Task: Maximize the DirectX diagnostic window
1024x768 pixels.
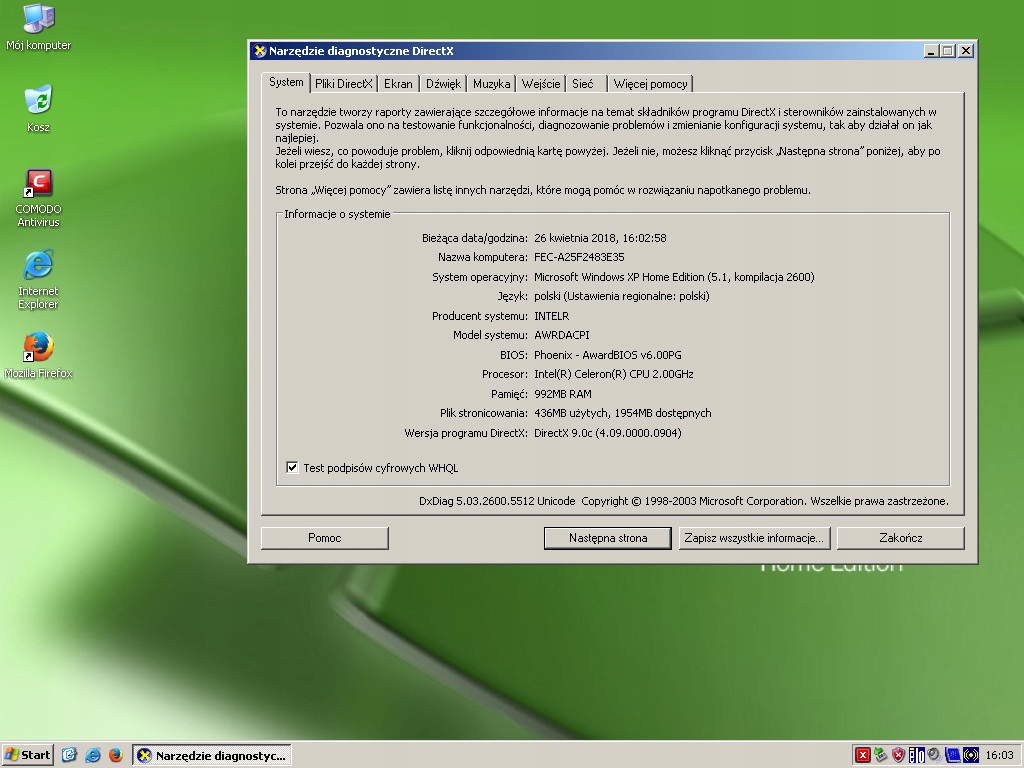Action: coord(948,51)
